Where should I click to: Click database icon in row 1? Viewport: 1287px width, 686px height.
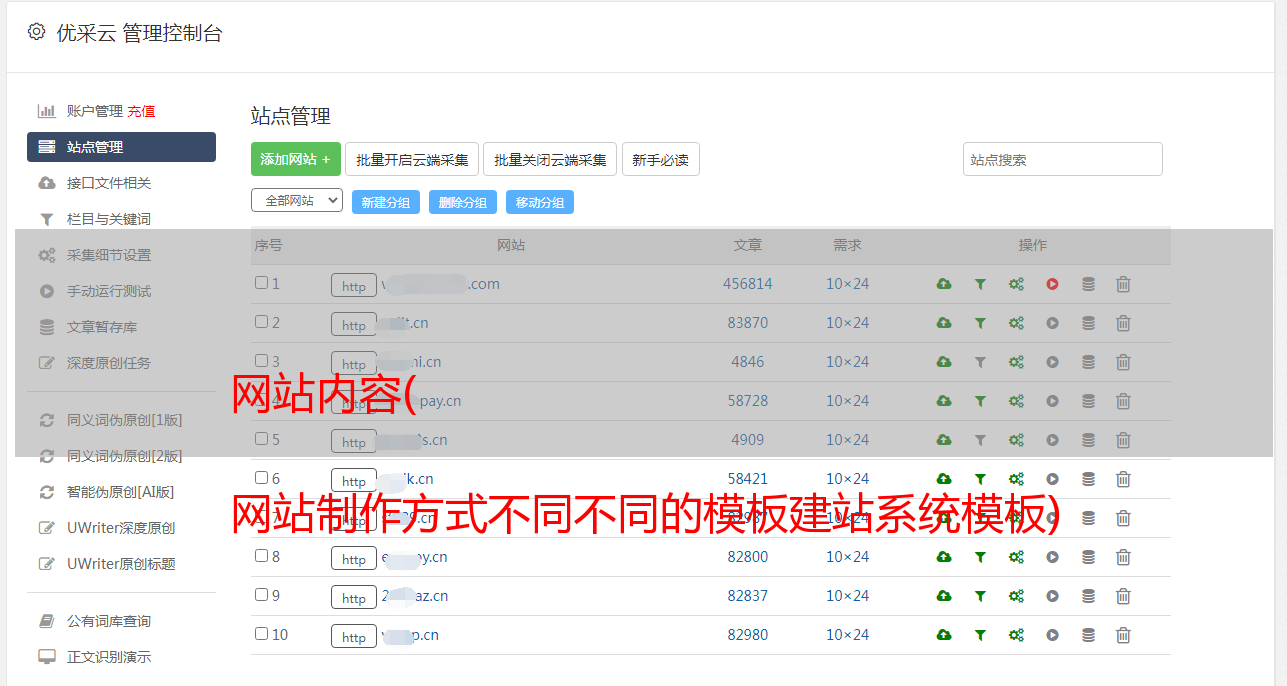pos(1088,284)
